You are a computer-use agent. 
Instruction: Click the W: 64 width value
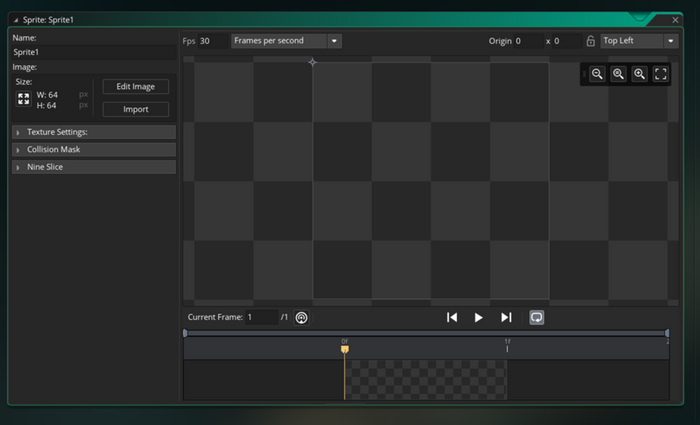[47, 95]
